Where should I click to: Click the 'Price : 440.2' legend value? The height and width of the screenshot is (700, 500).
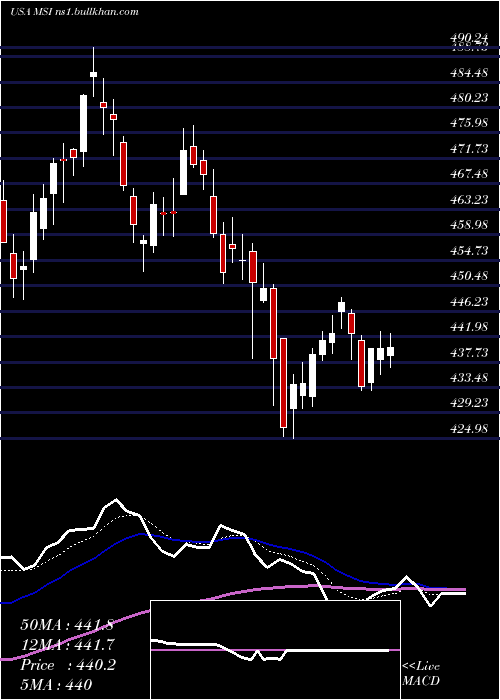tap(68, 665)
